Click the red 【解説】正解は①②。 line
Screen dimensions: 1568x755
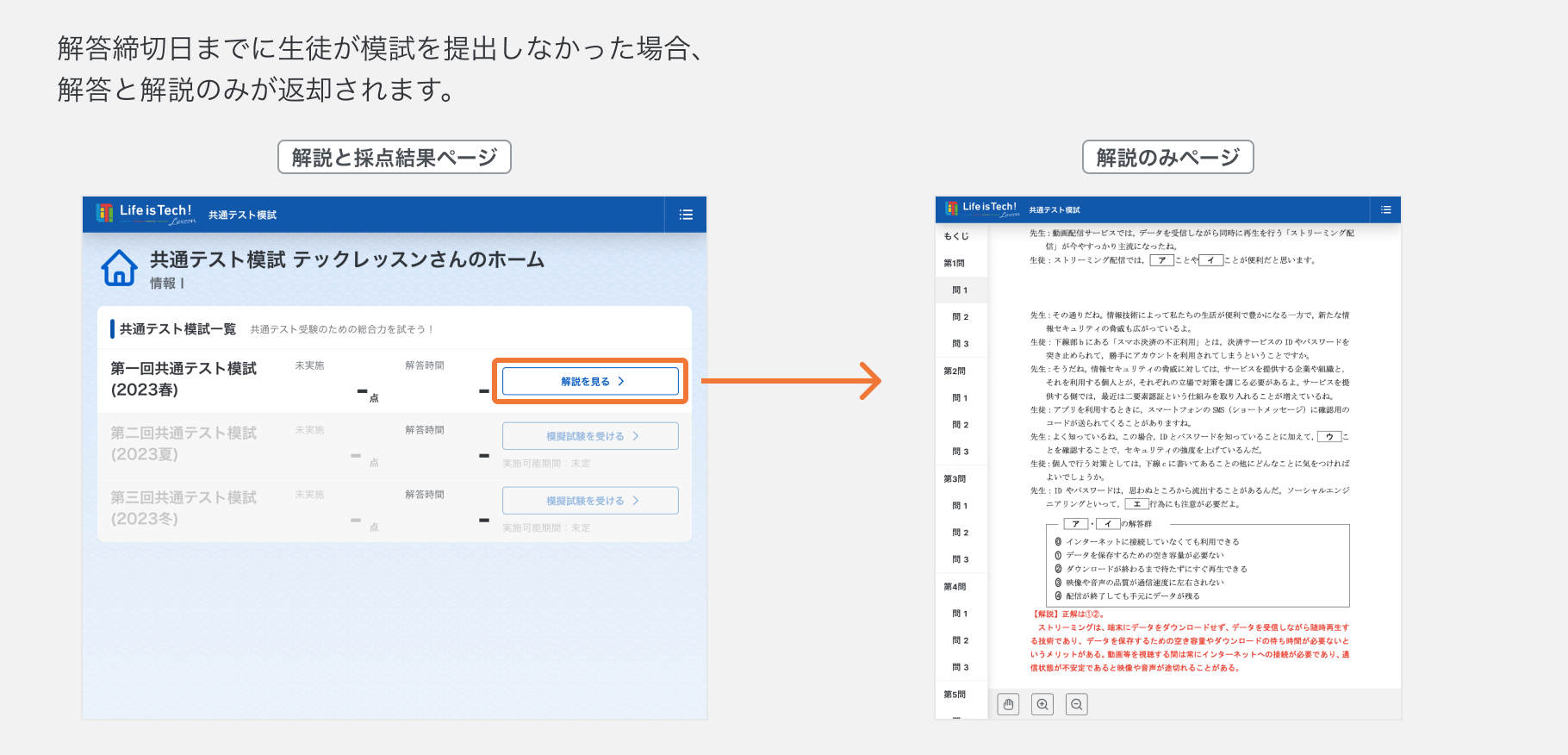tap(1068, 615)
